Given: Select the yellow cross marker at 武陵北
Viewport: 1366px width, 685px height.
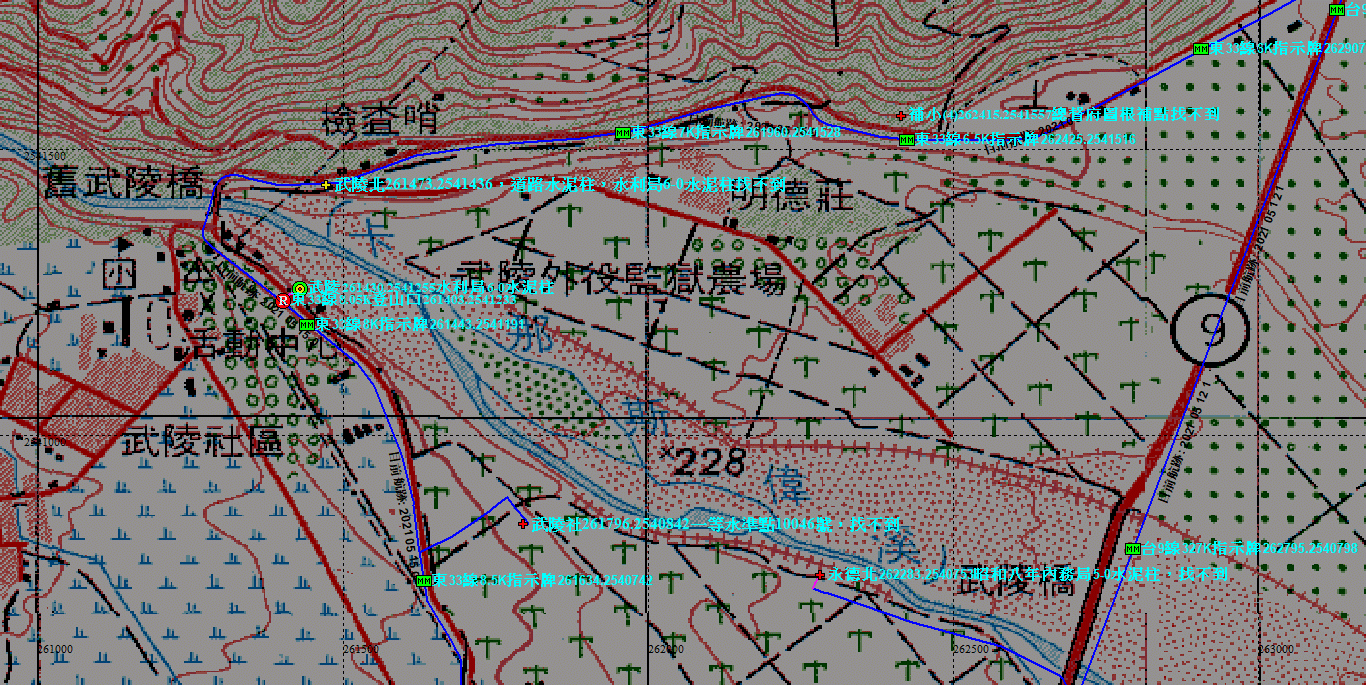Looking at the screenshot, I should (x=325, y=185).
